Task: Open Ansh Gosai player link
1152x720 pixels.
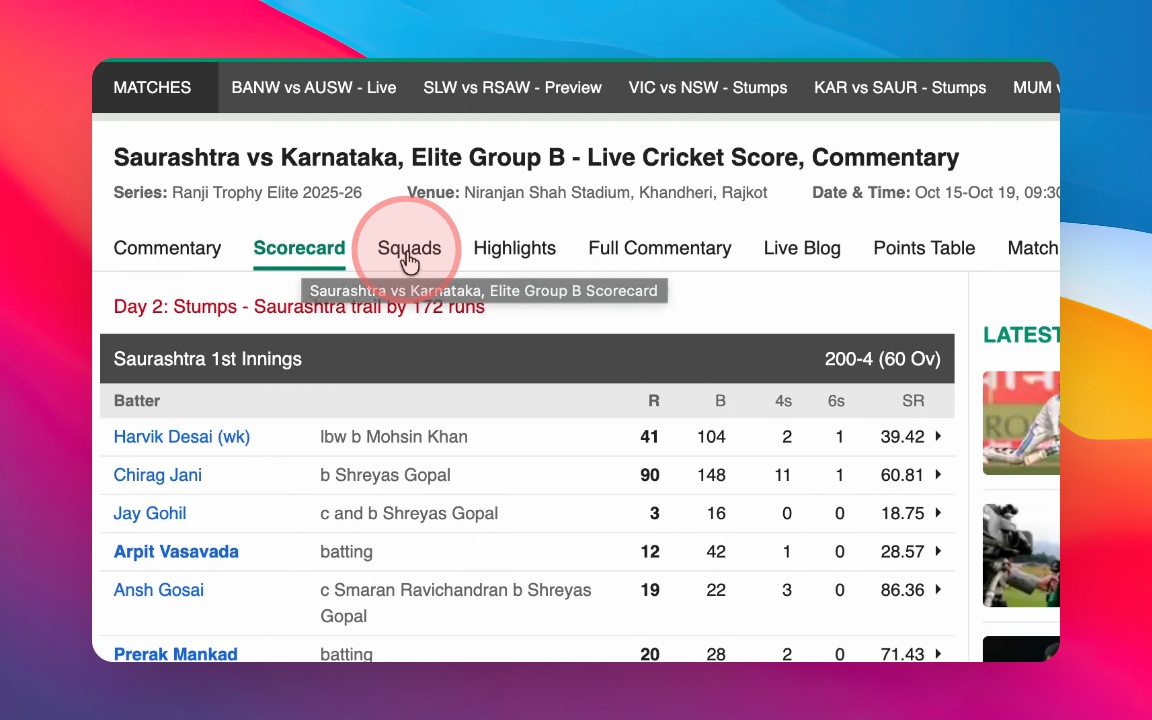Action: [x=159, y=589]
